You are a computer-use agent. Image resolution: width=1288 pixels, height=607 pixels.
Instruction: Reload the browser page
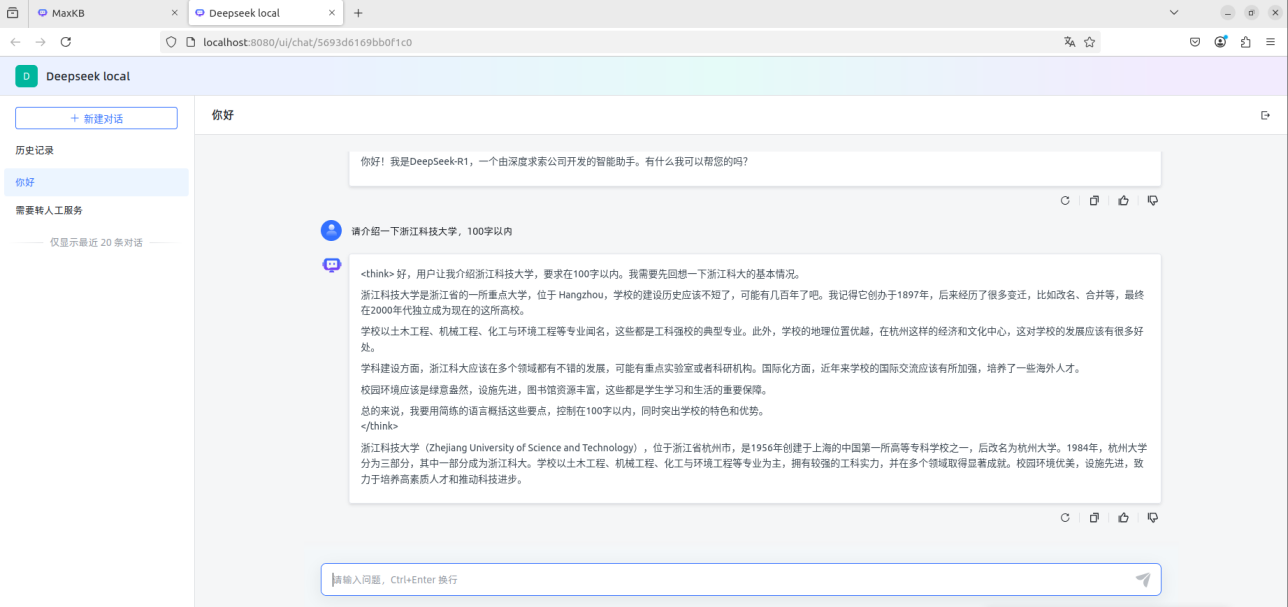click(66, 42)
